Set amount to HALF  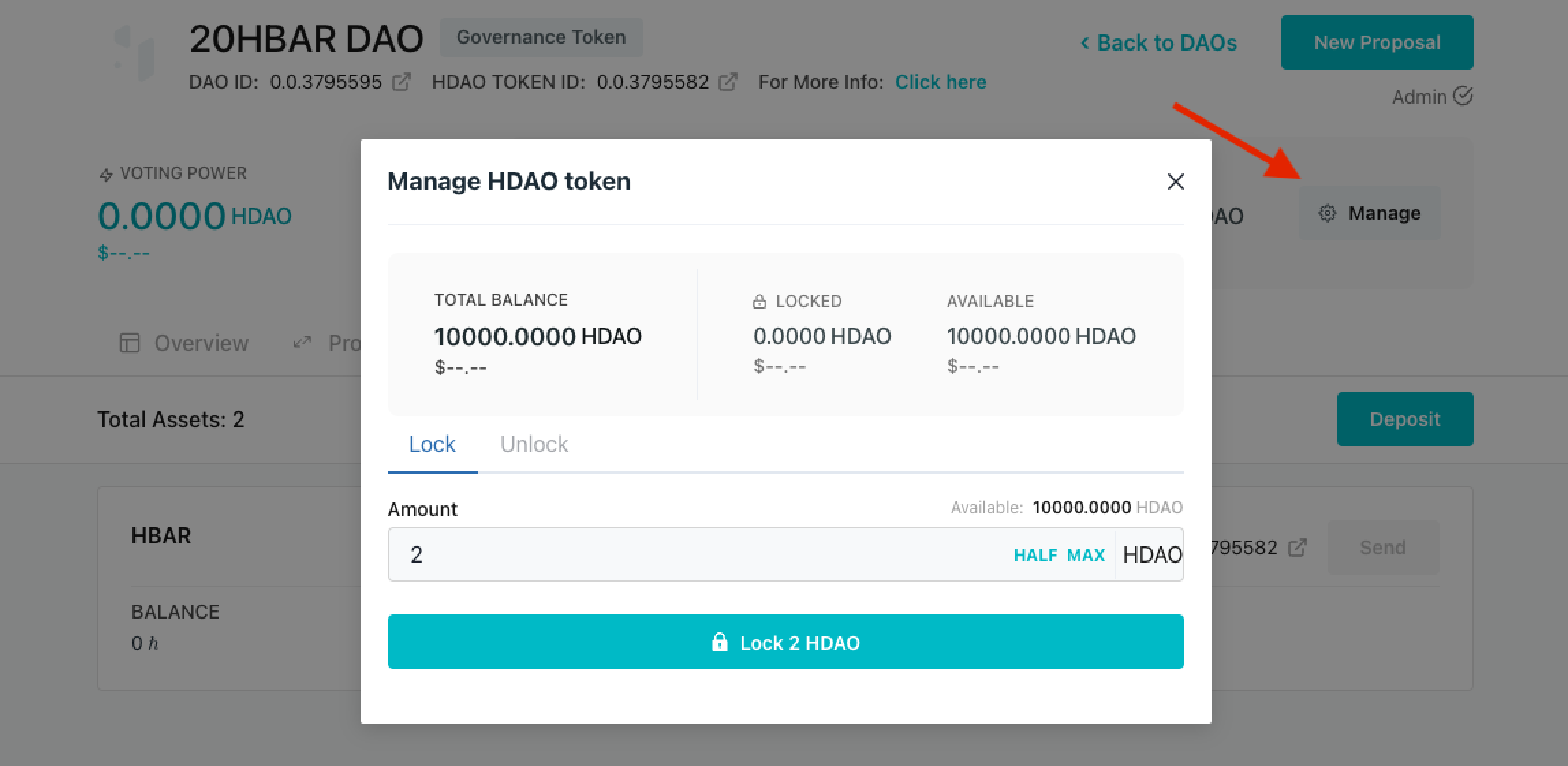pyautogui.click(x=1035, y=555)
